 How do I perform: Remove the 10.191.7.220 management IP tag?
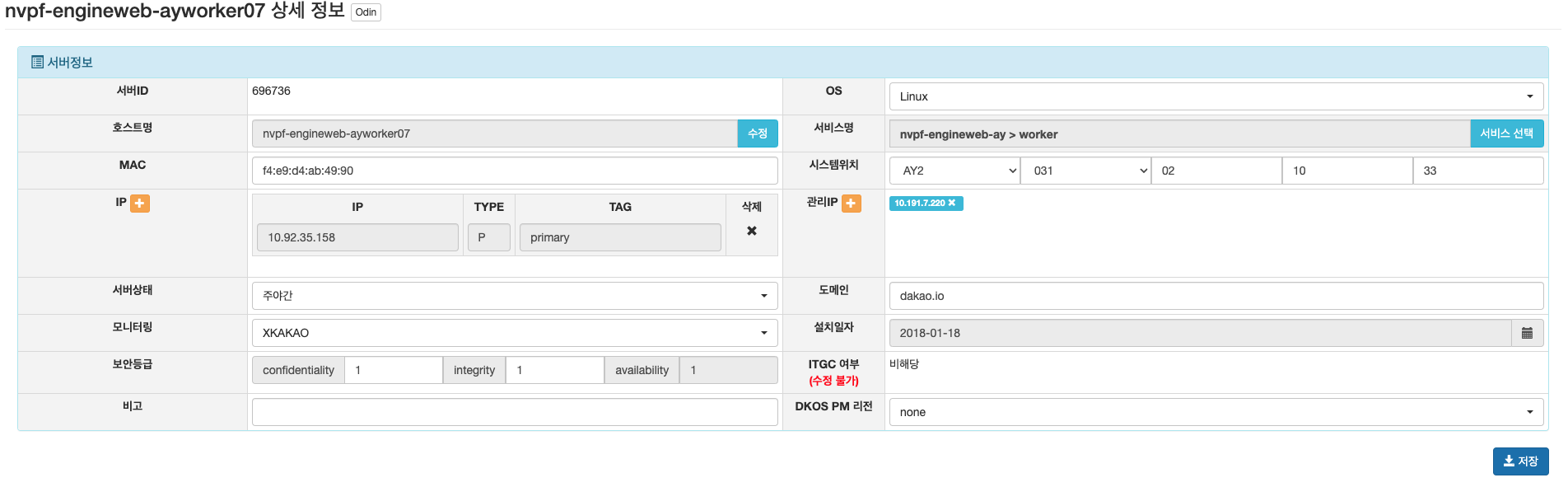pyautogui.click(x=952, y=203)
